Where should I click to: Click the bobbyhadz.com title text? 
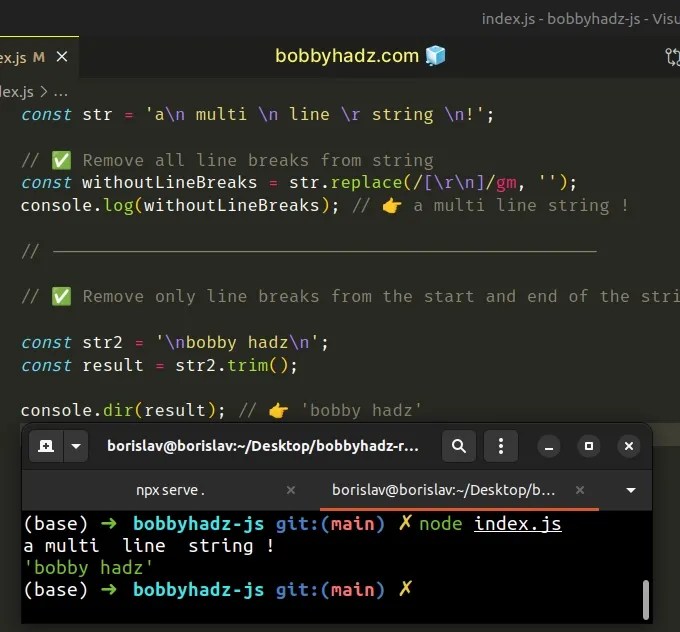pyautogui.click(x=347, y=56)
